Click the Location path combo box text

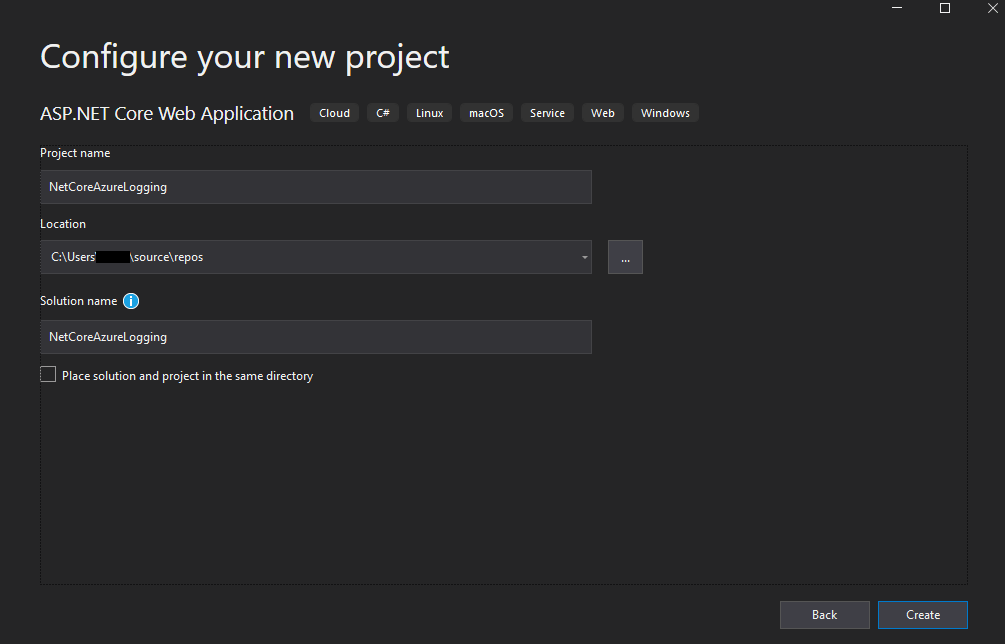click(300, 257)
